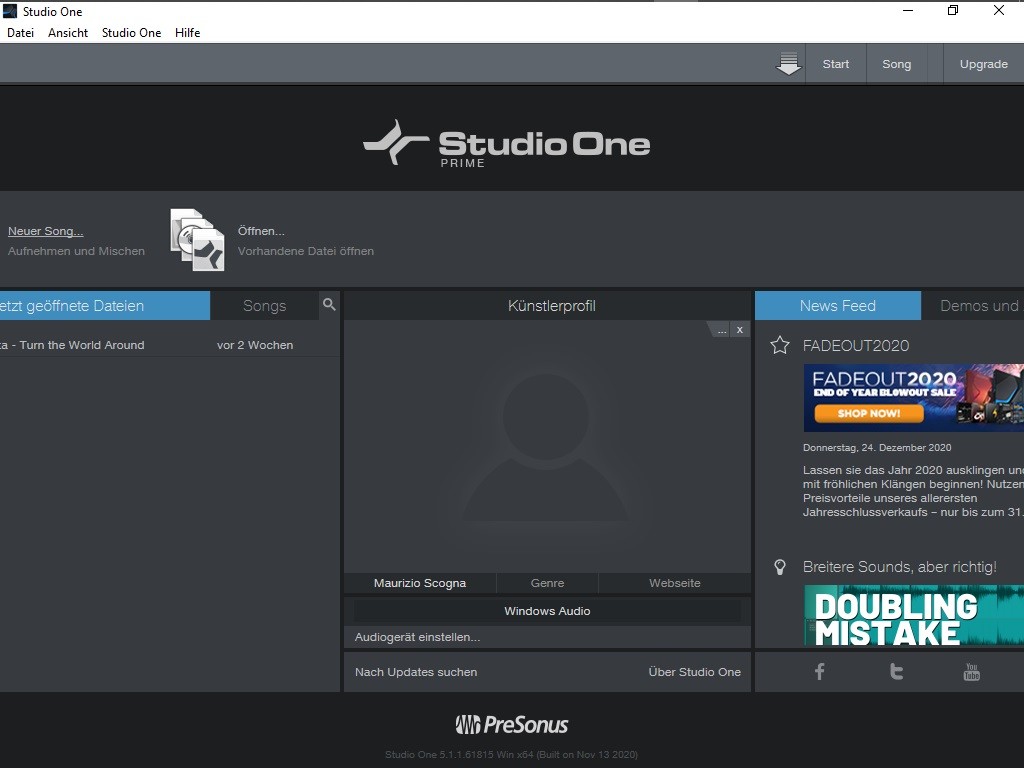Open recent file Turn the World Around
Viewport: 1024px width, 768px height.
coord(170,345)
